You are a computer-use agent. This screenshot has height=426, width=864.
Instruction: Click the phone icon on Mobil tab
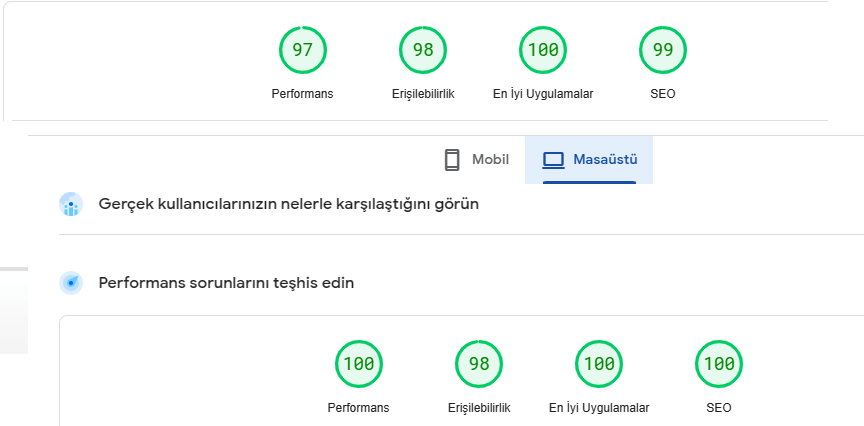click(452, 160)
